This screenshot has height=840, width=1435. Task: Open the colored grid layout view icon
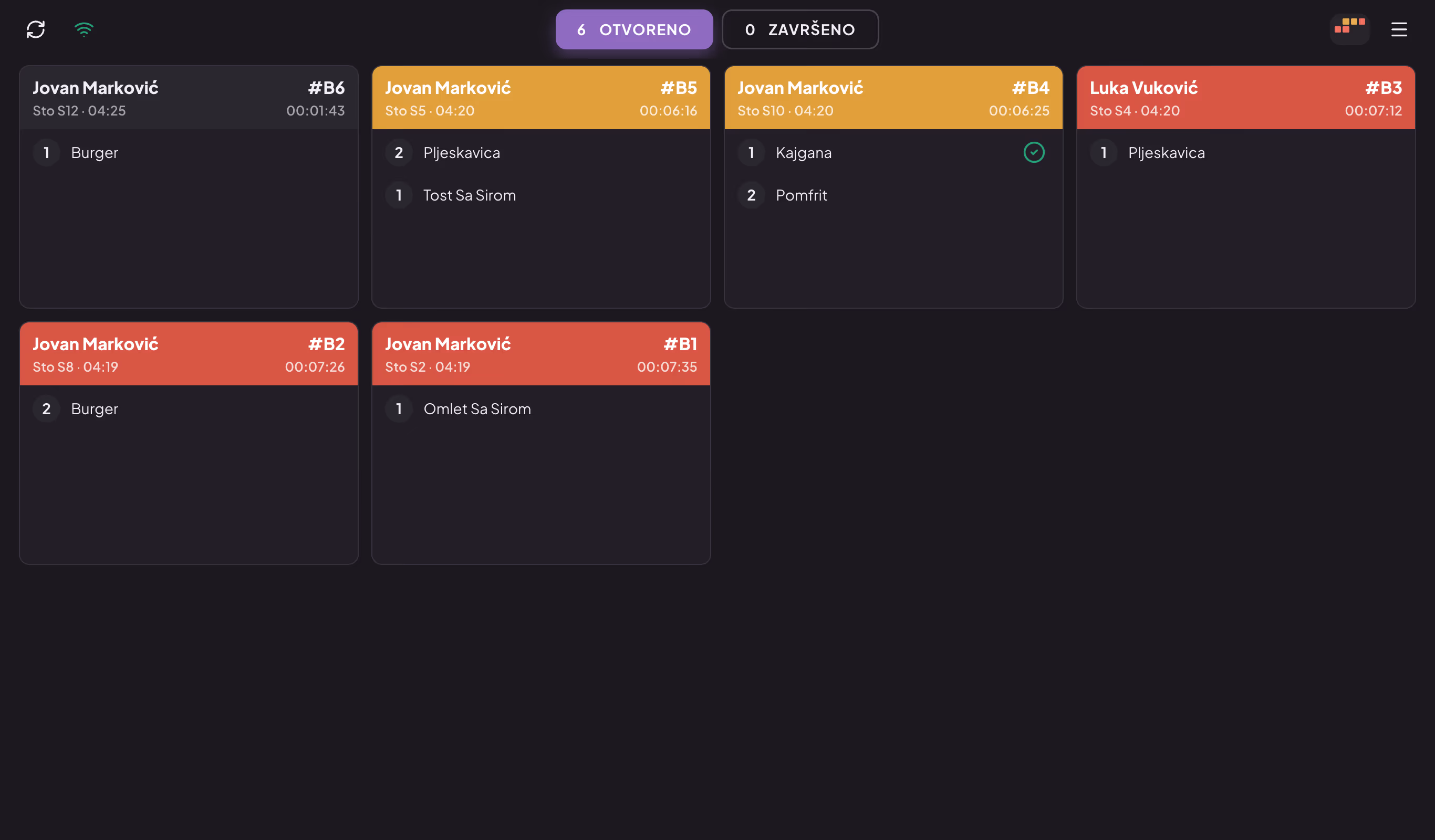click(x=1349, y=29)
